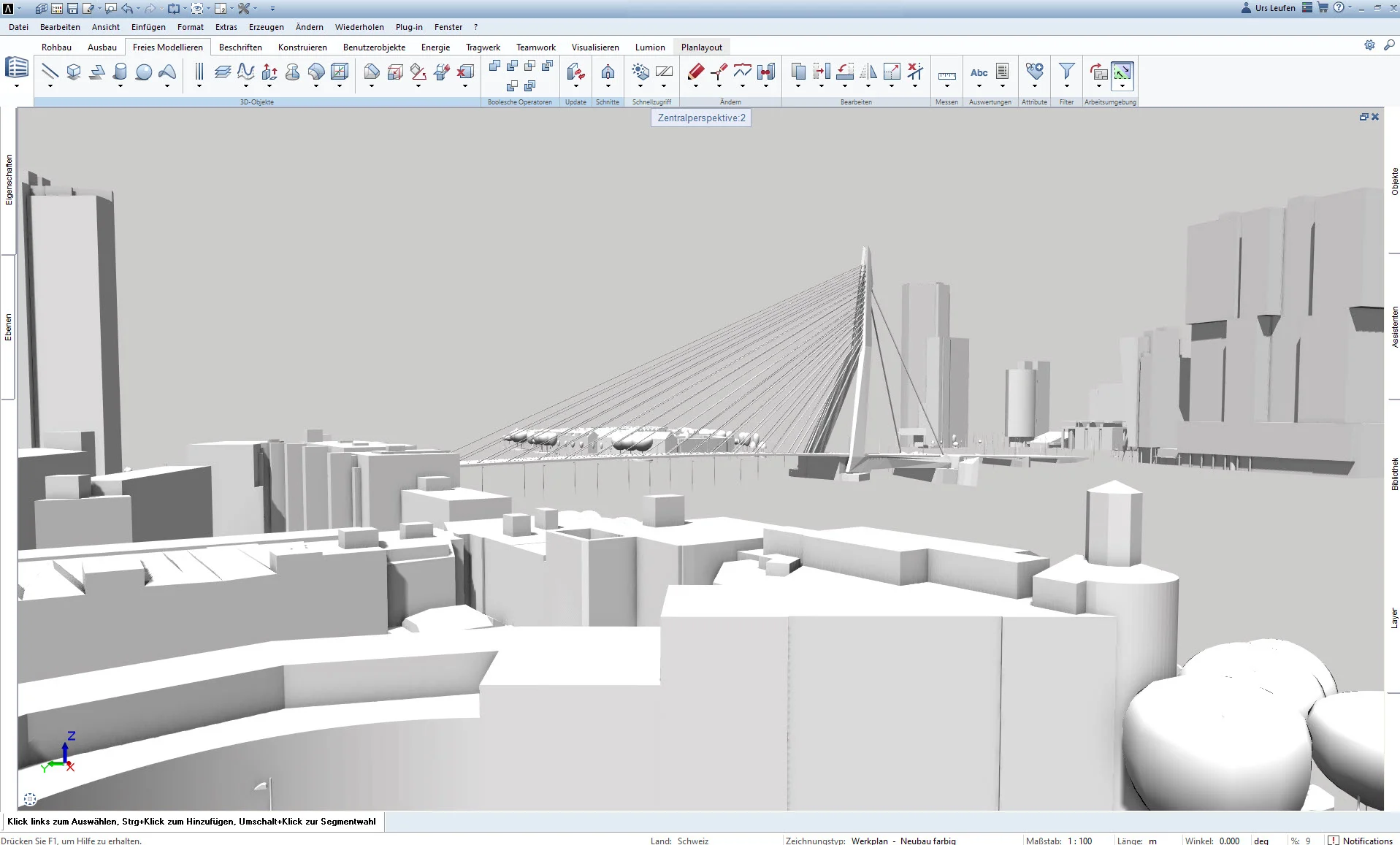Image resolution: width=1400 pixels, height=845 pixels.
Task: Click the report list icon
Action: pyautogui.click(x=1003, y=72)
